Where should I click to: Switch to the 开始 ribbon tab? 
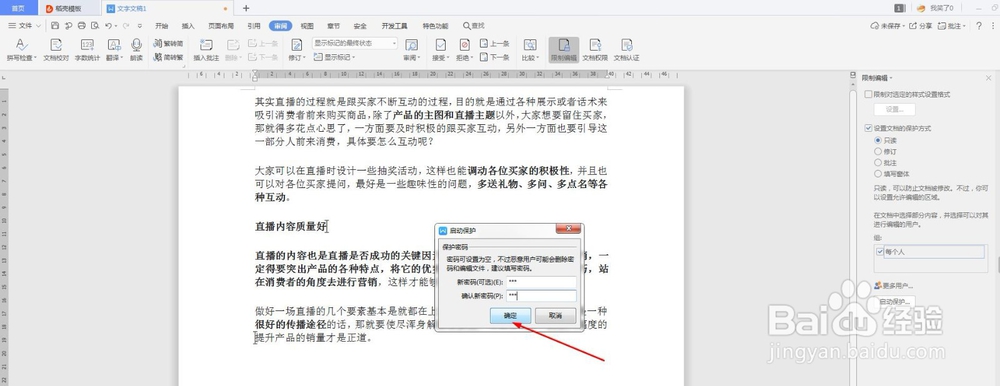pyautogui.click(x=161, y=26)
